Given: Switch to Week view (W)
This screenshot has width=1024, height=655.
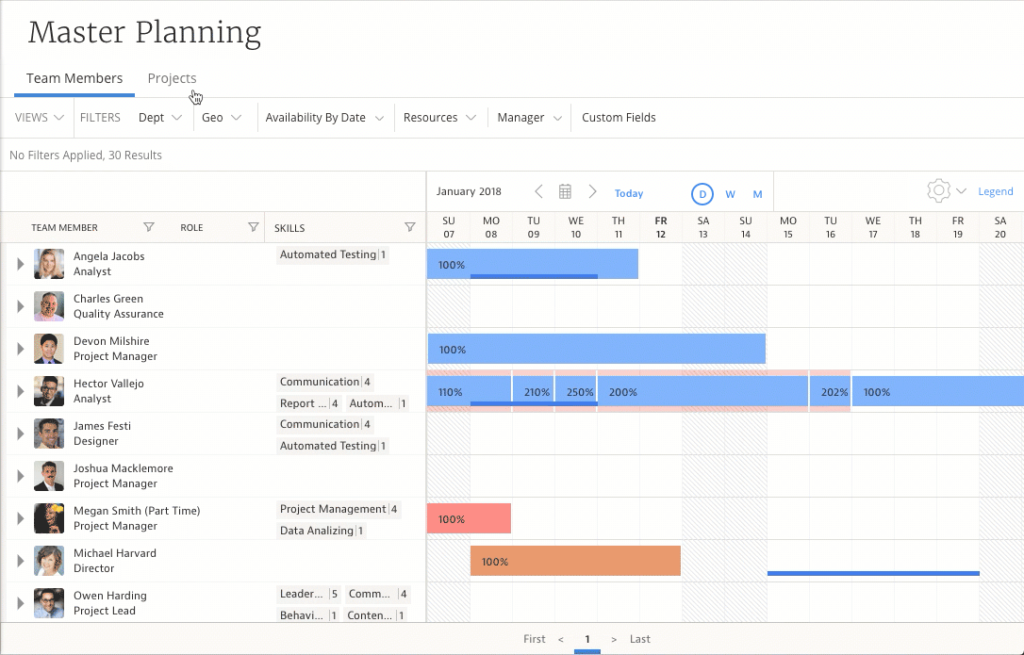Looking at the screenshot, I should pyautogui.click(x=730, y=194).
